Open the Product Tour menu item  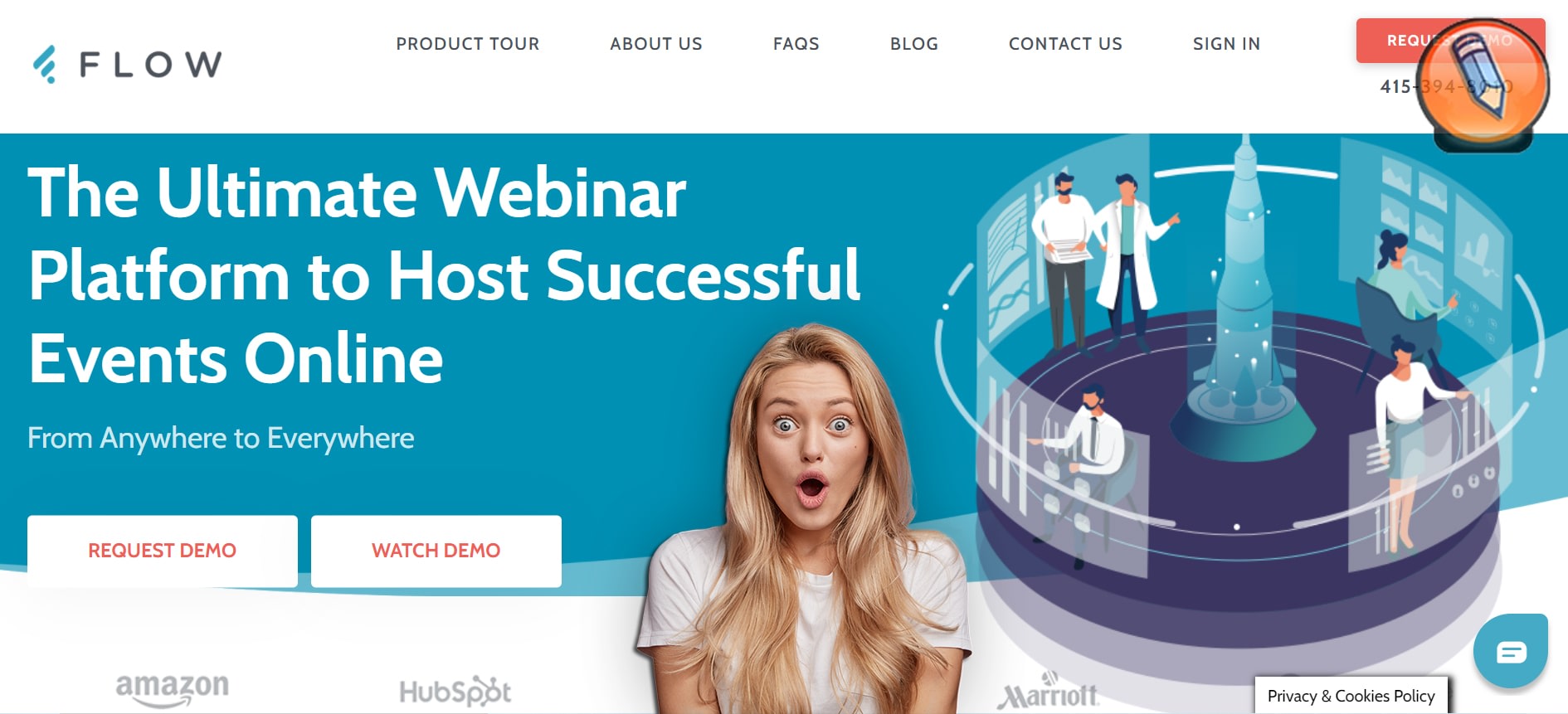(468, 44)
